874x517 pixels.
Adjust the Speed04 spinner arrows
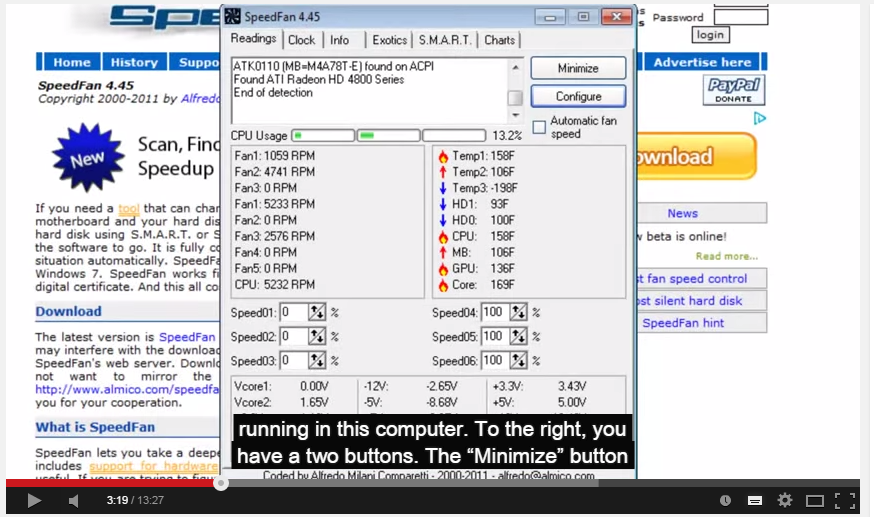click(x=518, y=313)
